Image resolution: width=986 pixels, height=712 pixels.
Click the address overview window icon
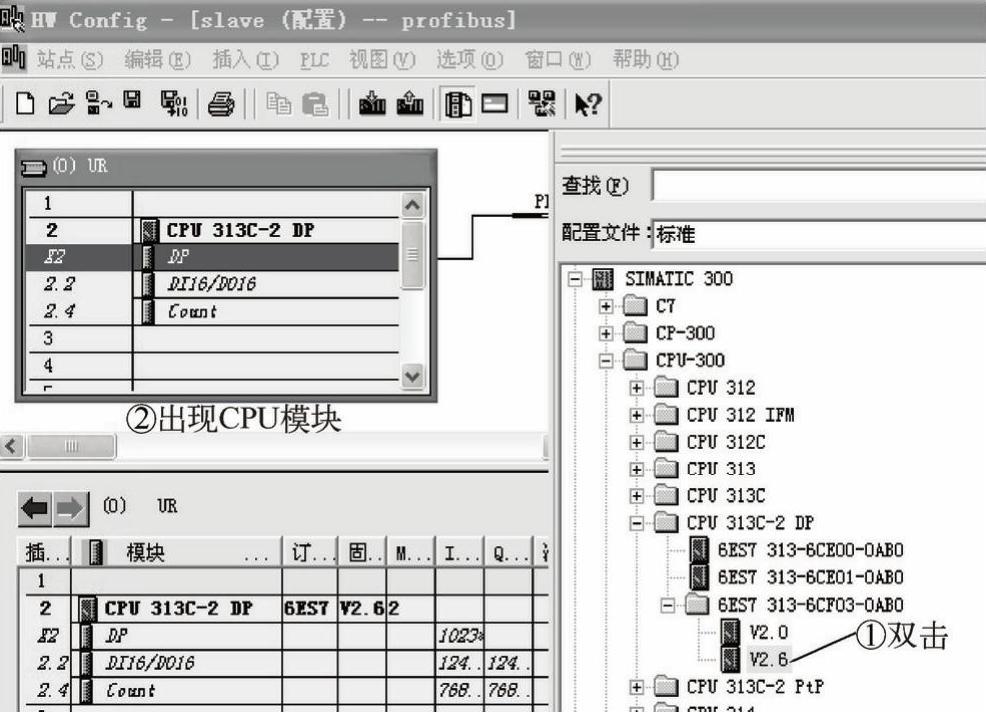tap(495, 103)
